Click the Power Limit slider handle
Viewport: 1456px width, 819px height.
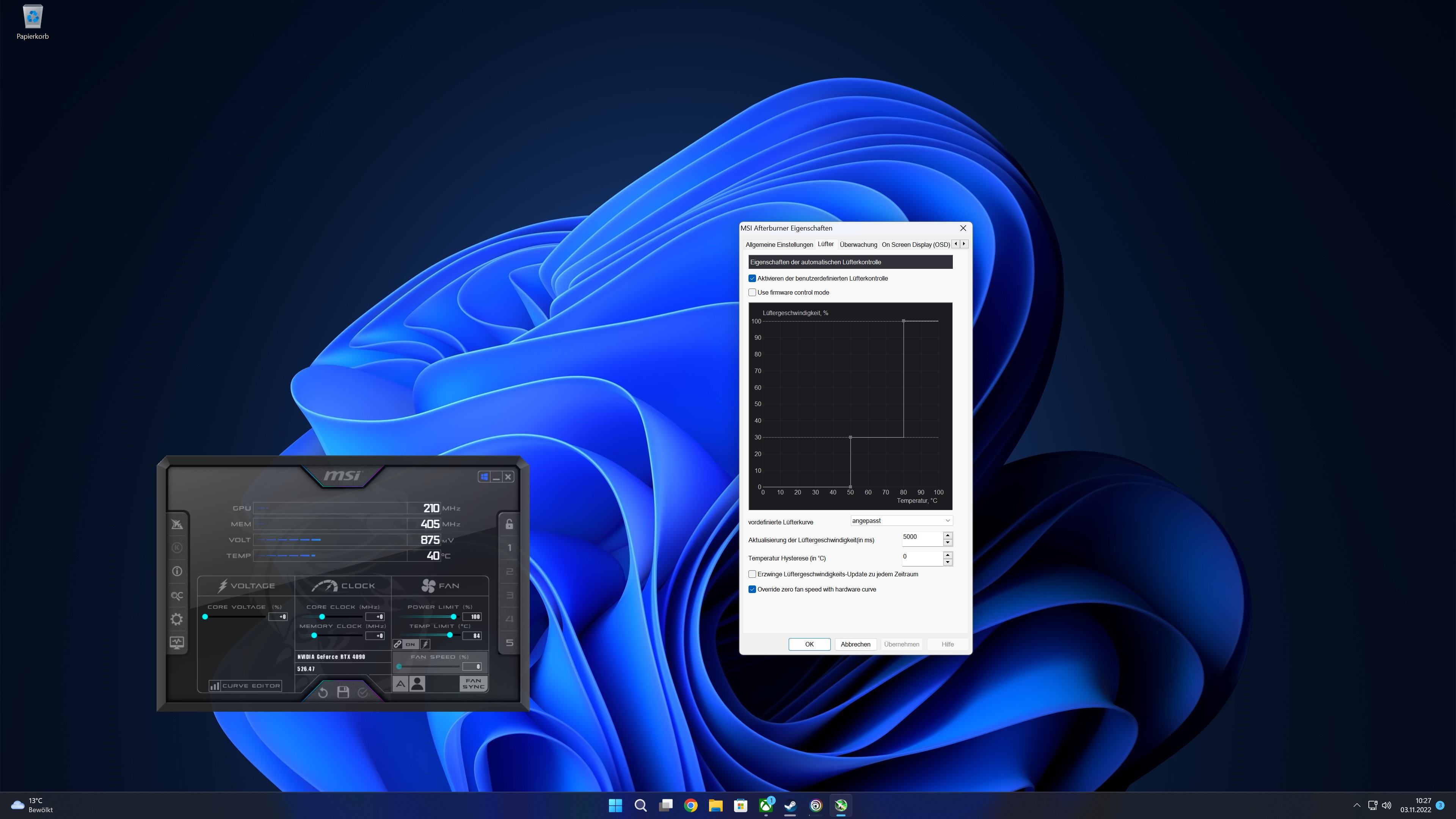pos(453,617)
